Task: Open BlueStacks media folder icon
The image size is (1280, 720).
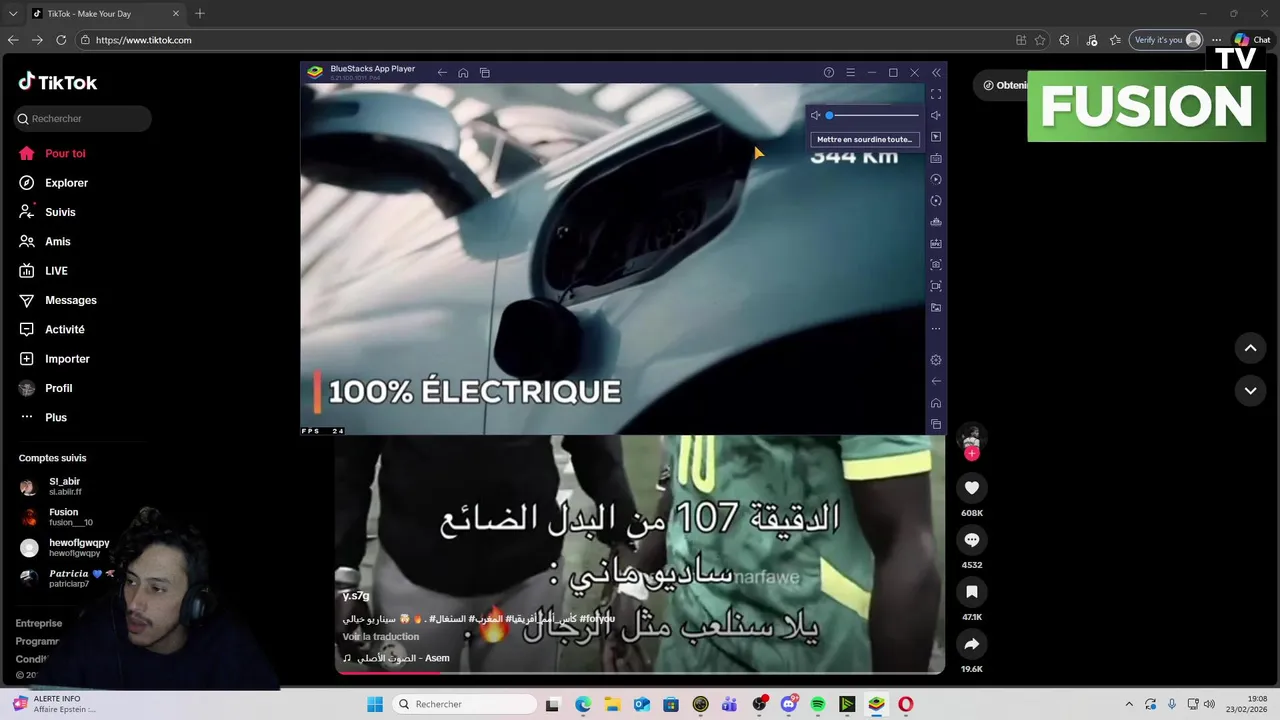Action: click(936, 308)
